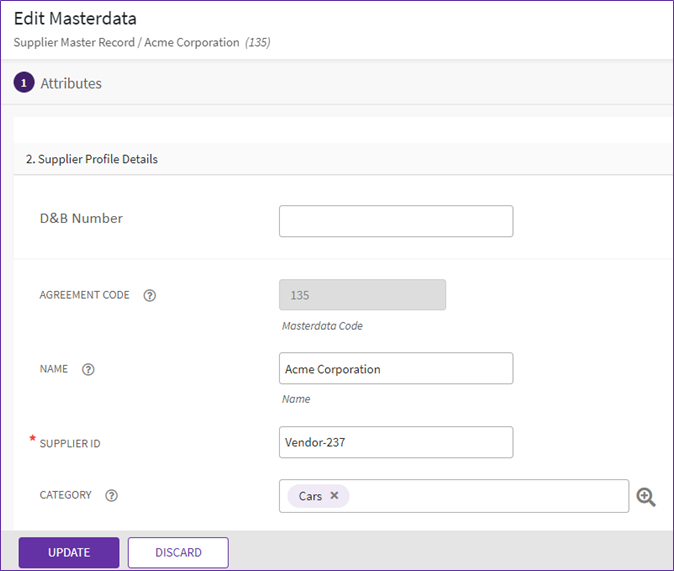Click the UPDATE button

[69, 553]
